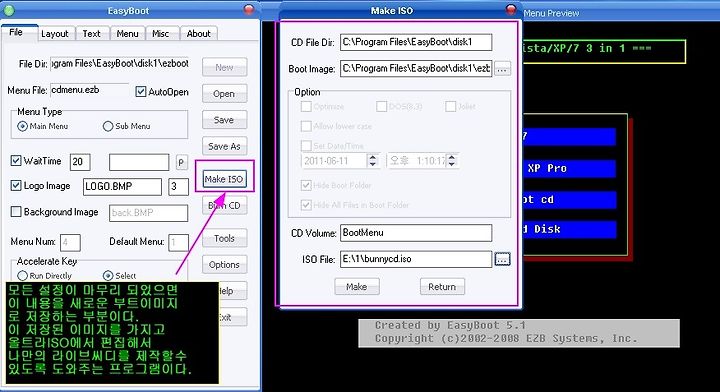Toggle Set Date/Time checkbox
The width and height of the screenshot is (720, 392).
click(306, 146)
